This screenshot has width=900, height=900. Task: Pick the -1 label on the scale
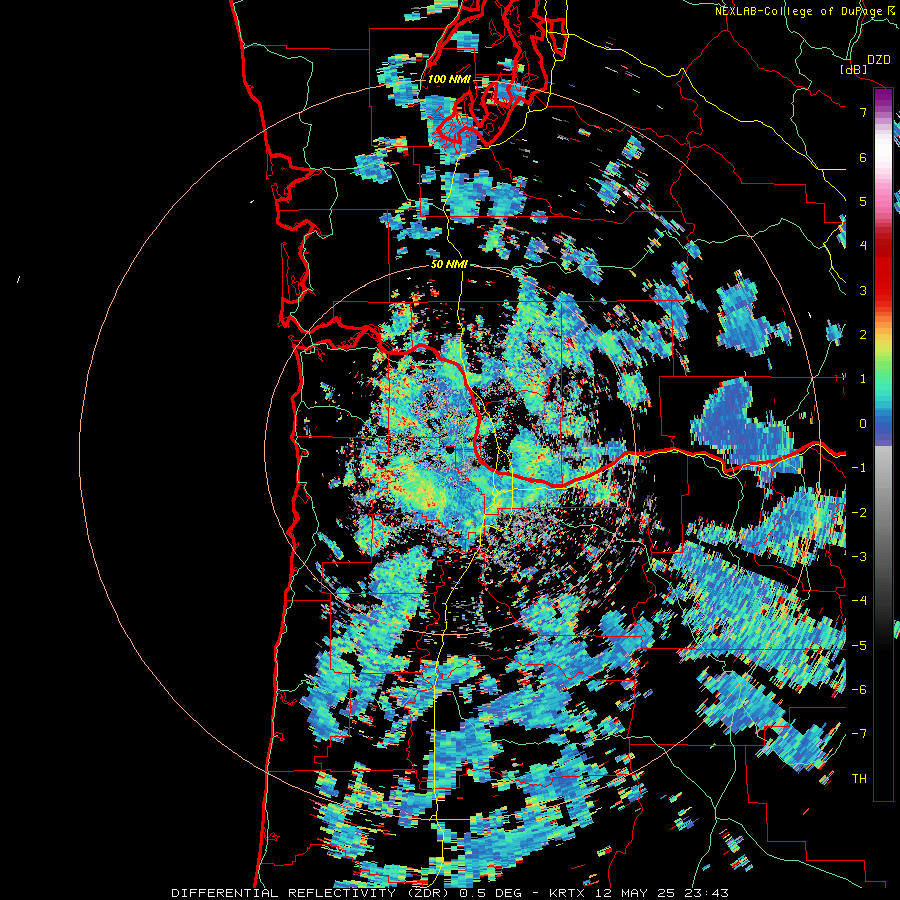[x=859, y=468]
